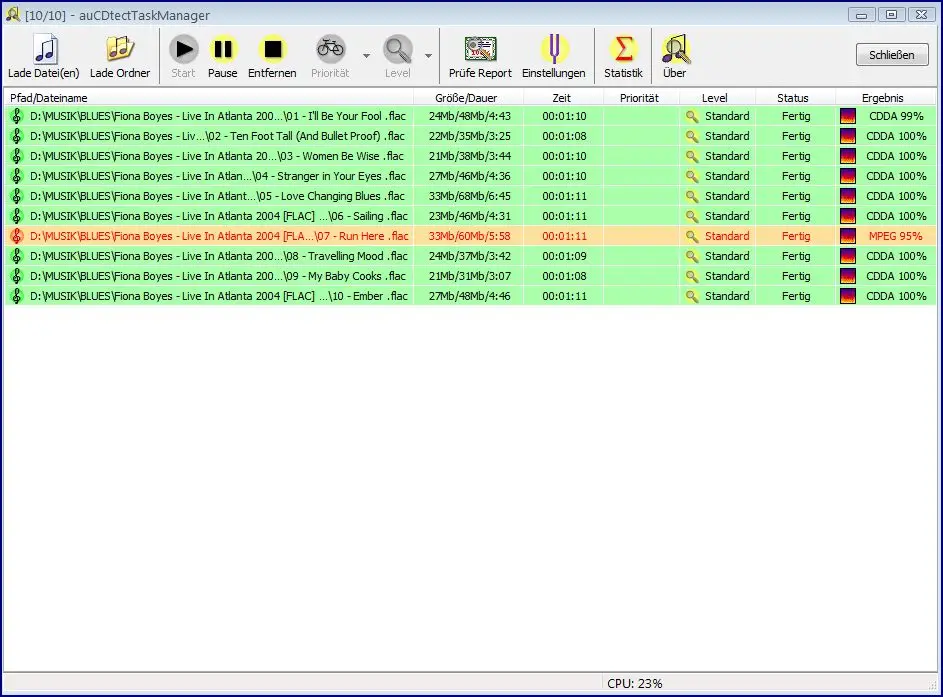Open spectrum thumbnail in track 10 row
Viewport: 943px width, 697px height.
tap(848, 296)
